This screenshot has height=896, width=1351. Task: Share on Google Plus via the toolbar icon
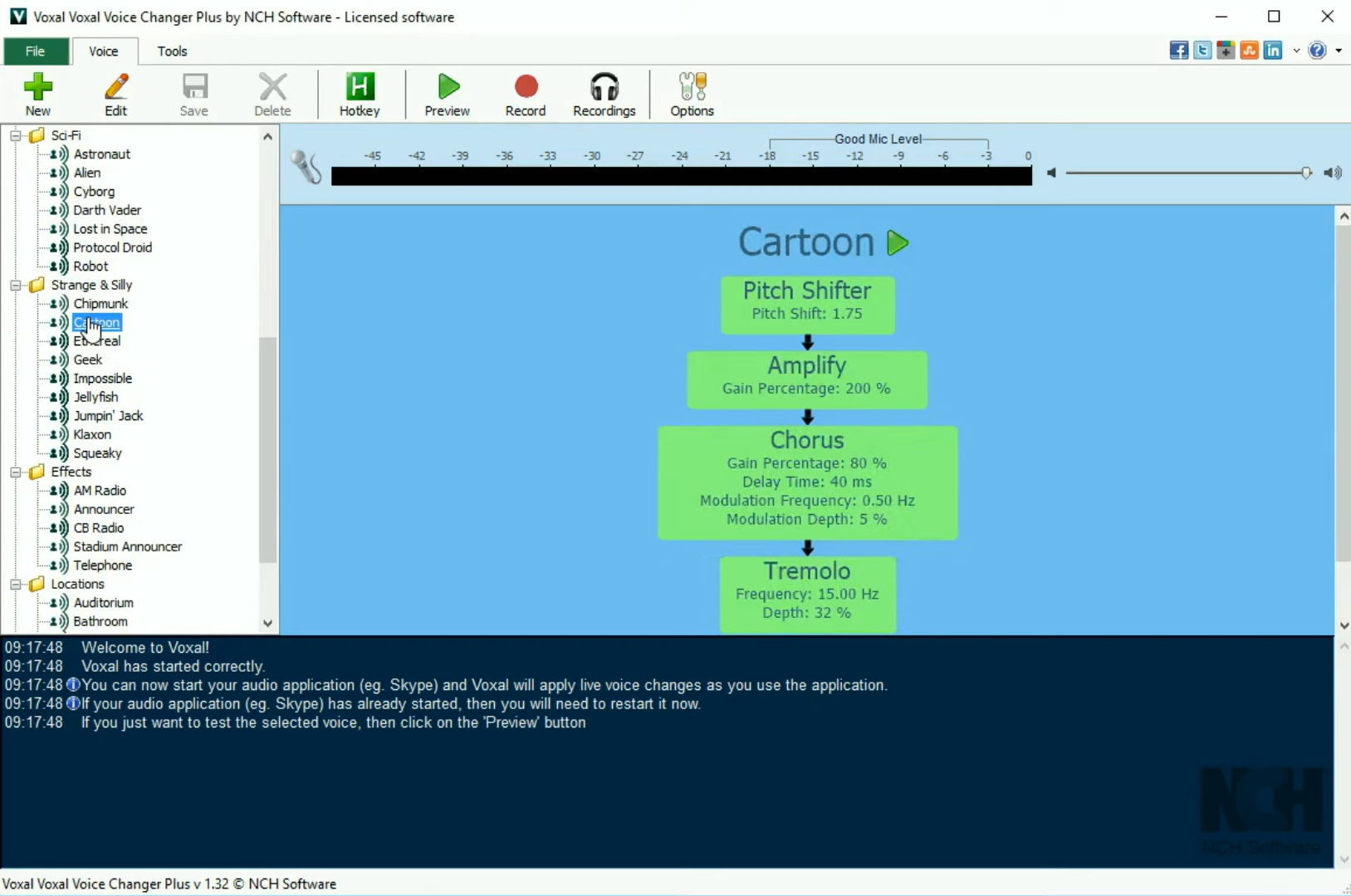pos(1226,51)
